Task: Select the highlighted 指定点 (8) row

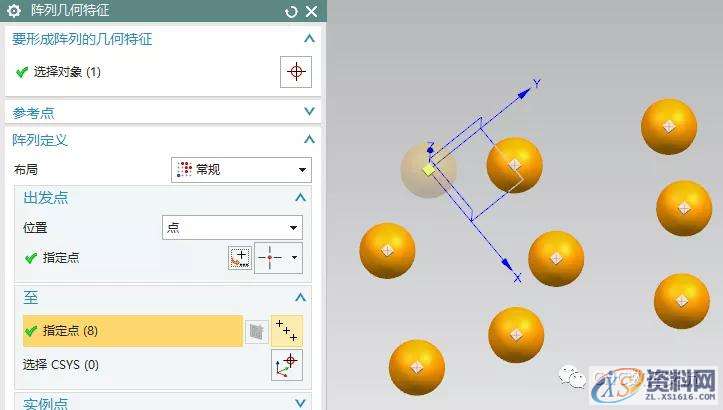Action: point(132,331)
